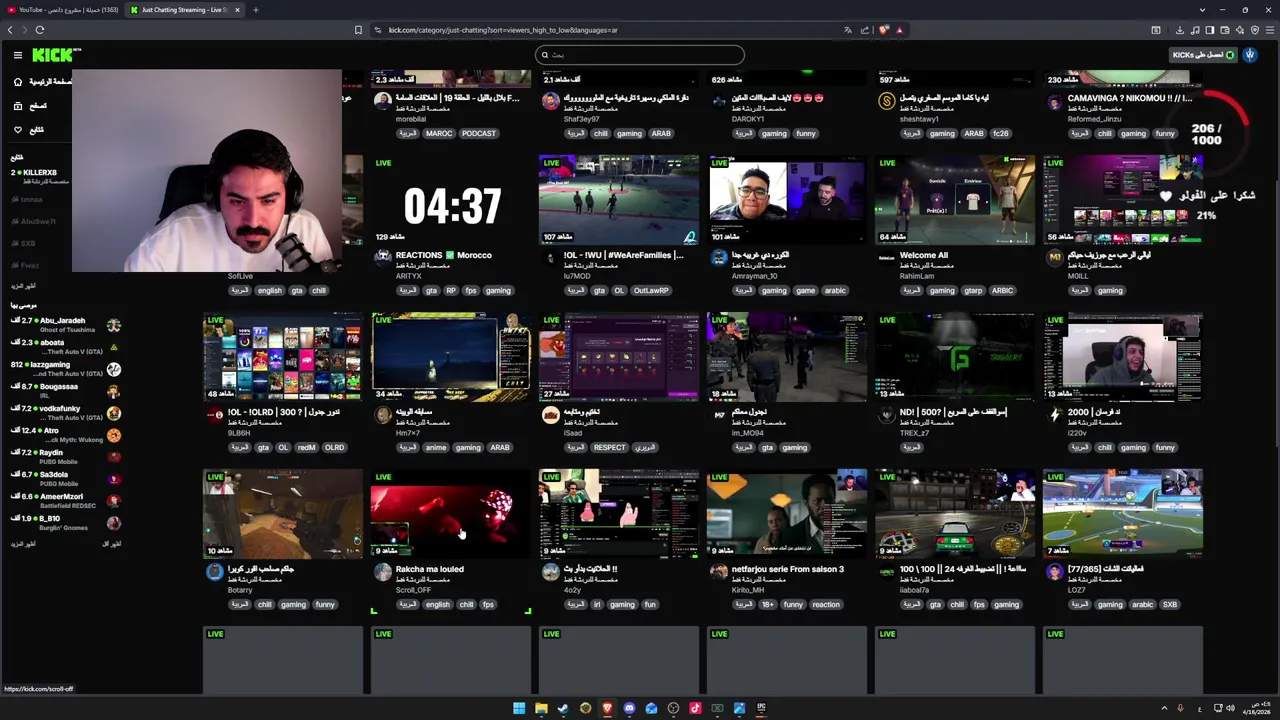Expand show more under recommended channels

click(23, 544)
